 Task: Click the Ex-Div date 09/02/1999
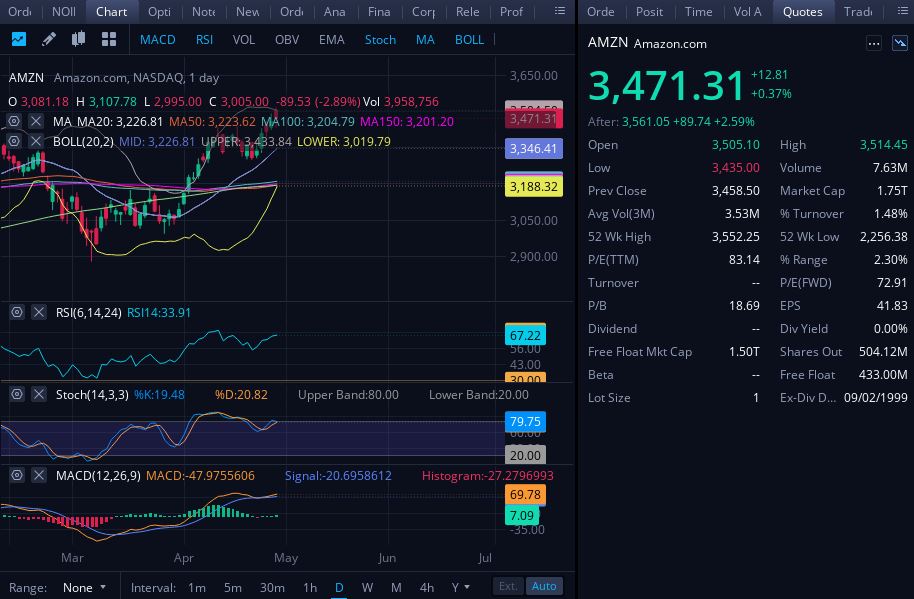coord(876,397)
